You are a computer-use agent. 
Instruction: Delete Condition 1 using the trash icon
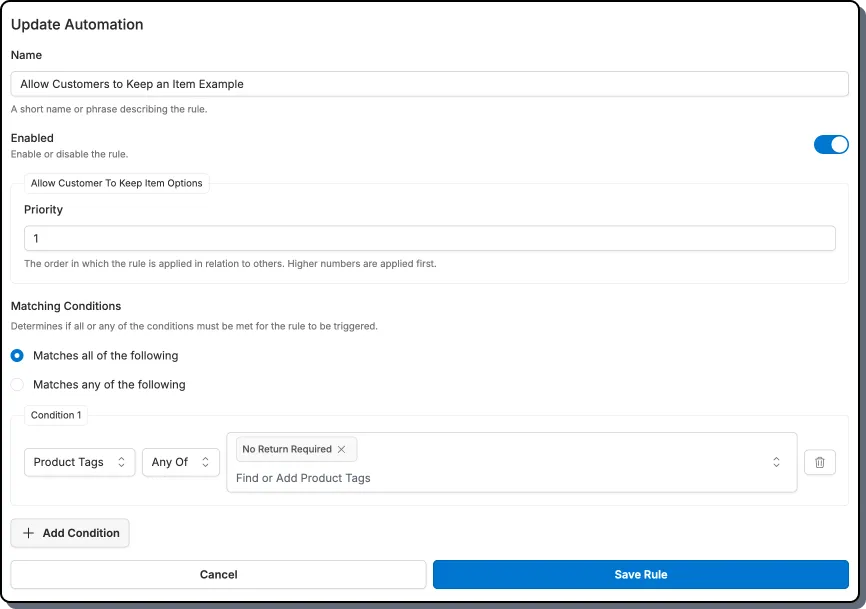[x=820, y=462]
